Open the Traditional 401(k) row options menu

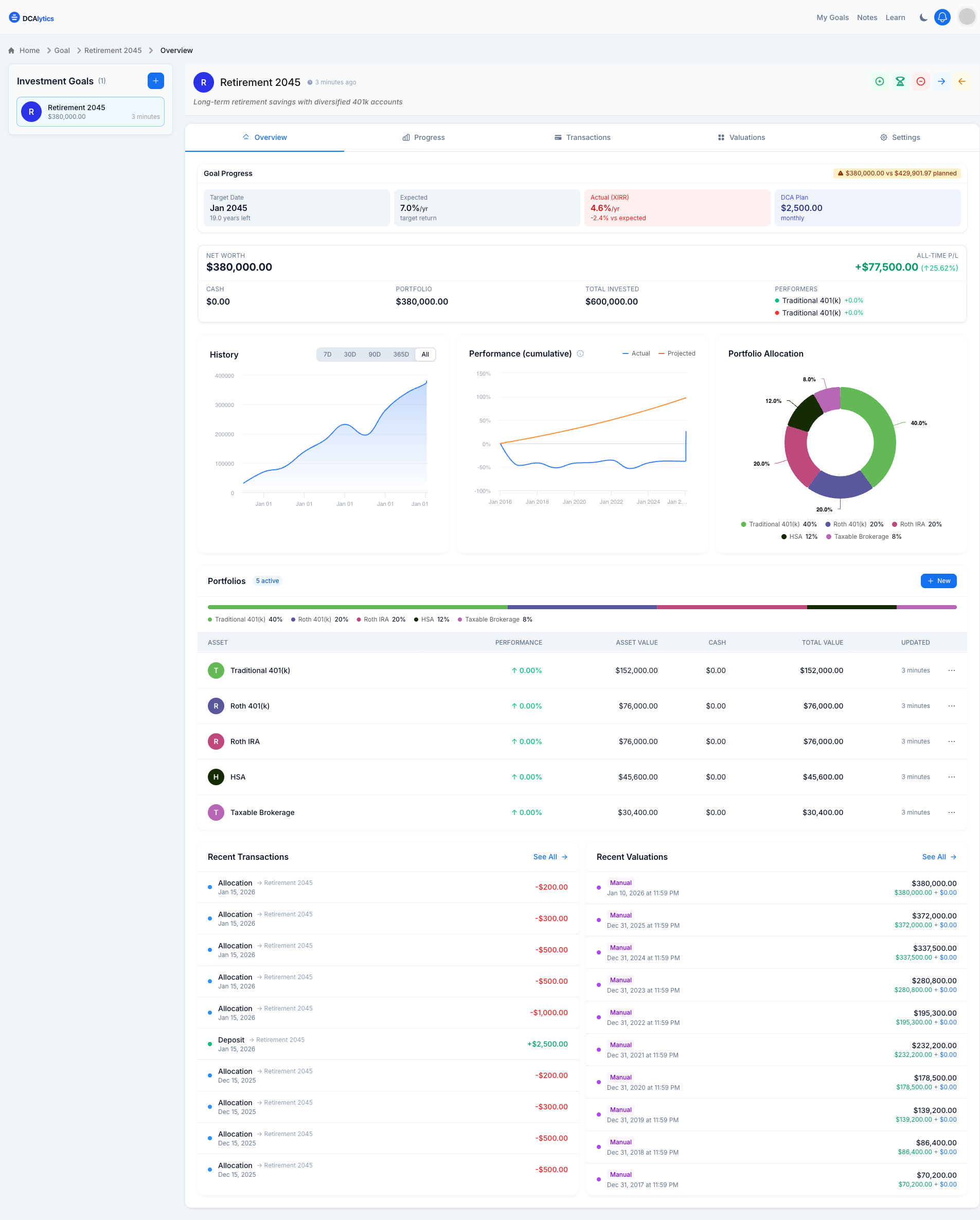[x=952, y=670]
